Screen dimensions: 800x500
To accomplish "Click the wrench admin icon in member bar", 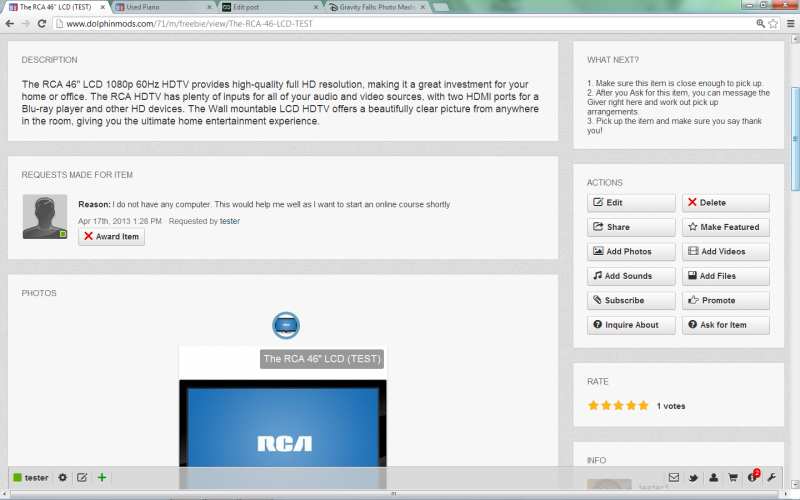I will point(771,478).
